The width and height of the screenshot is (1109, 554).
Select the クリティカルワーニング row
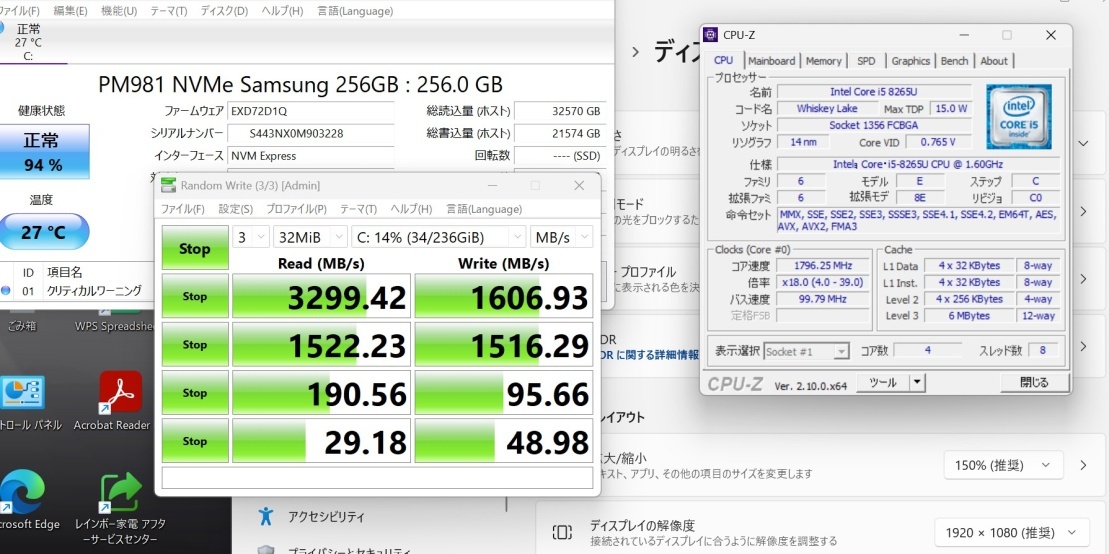(x=78, y=290)
